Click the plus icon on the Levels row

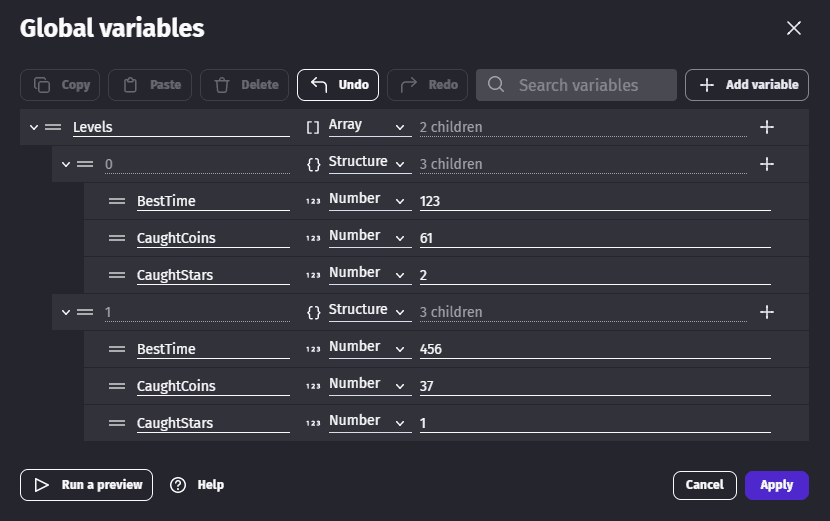click(x=767, y=127)
